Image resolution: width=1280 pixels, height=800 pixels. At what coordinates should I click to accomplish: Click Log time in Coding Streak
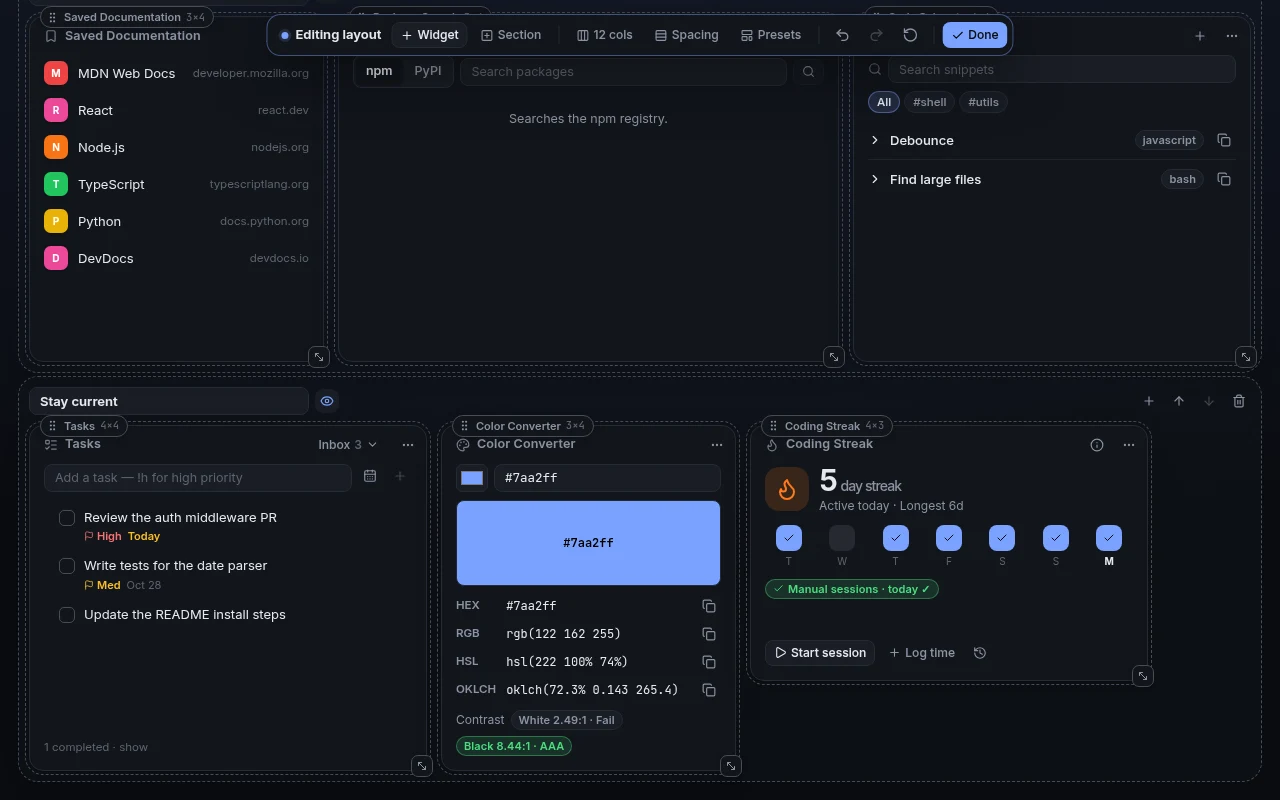point(922,653)
